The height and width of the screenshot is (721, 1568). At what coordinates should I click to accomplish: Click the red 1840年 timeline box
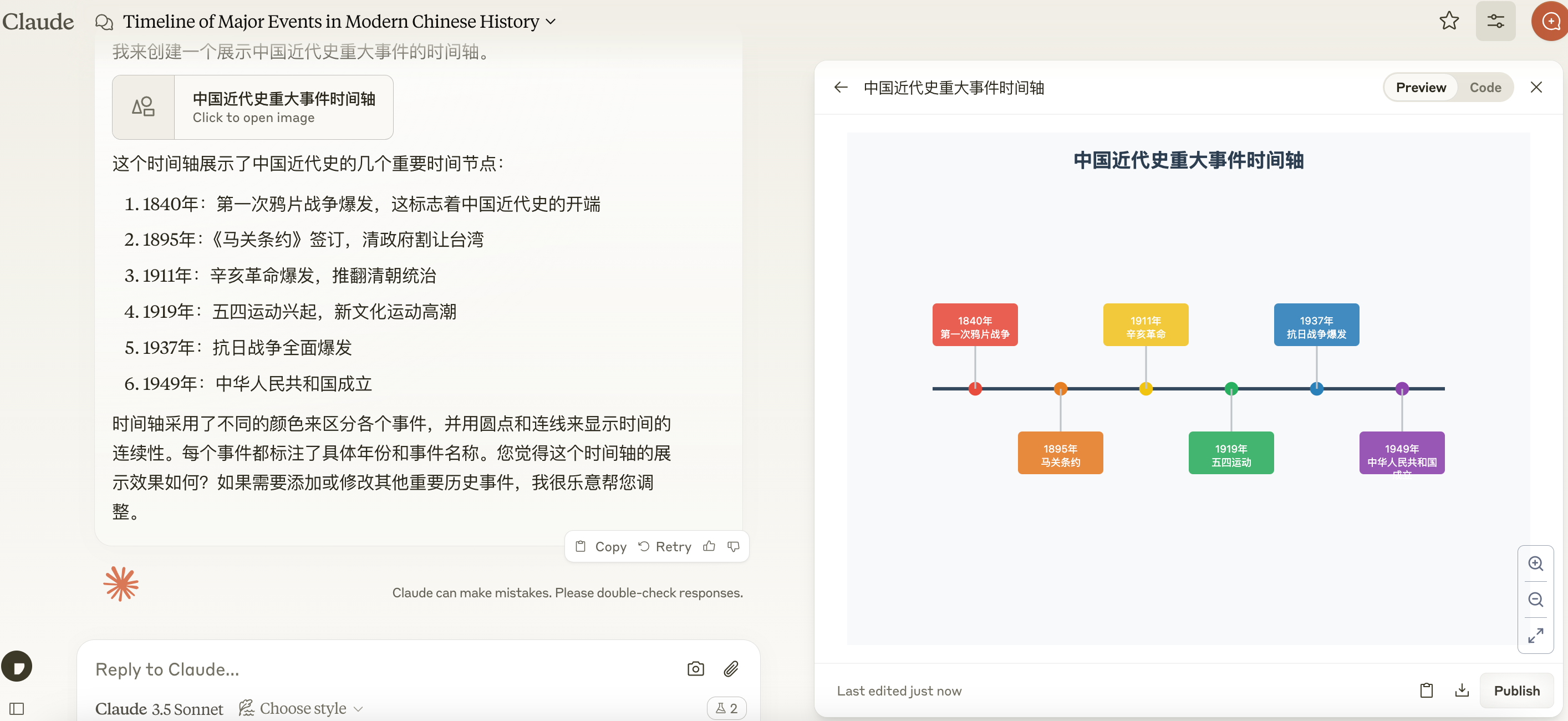pyautogui.click(x=975, y=324)
